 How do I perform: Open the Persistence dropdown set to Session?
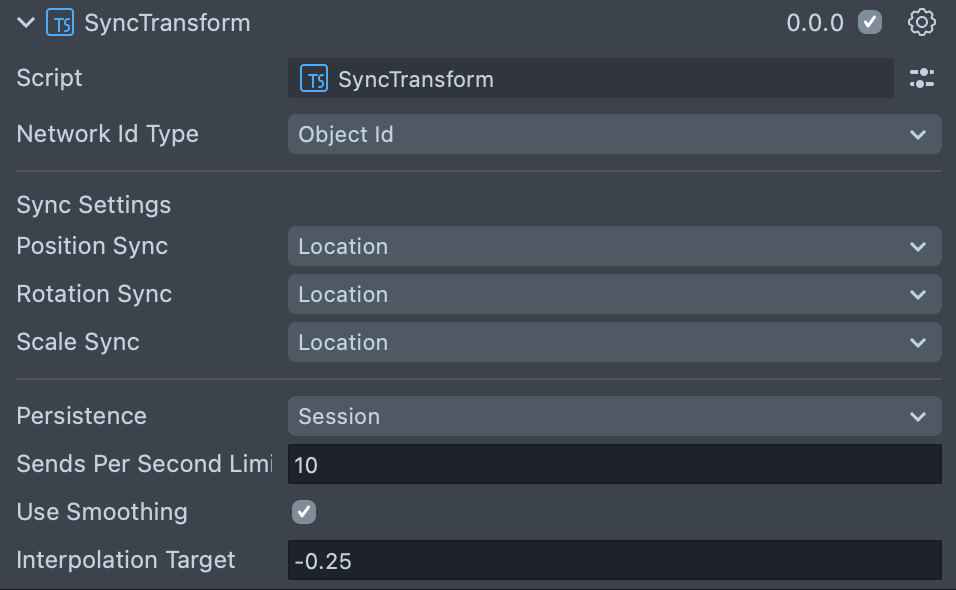pyautogui.click(x=614, y=416)
